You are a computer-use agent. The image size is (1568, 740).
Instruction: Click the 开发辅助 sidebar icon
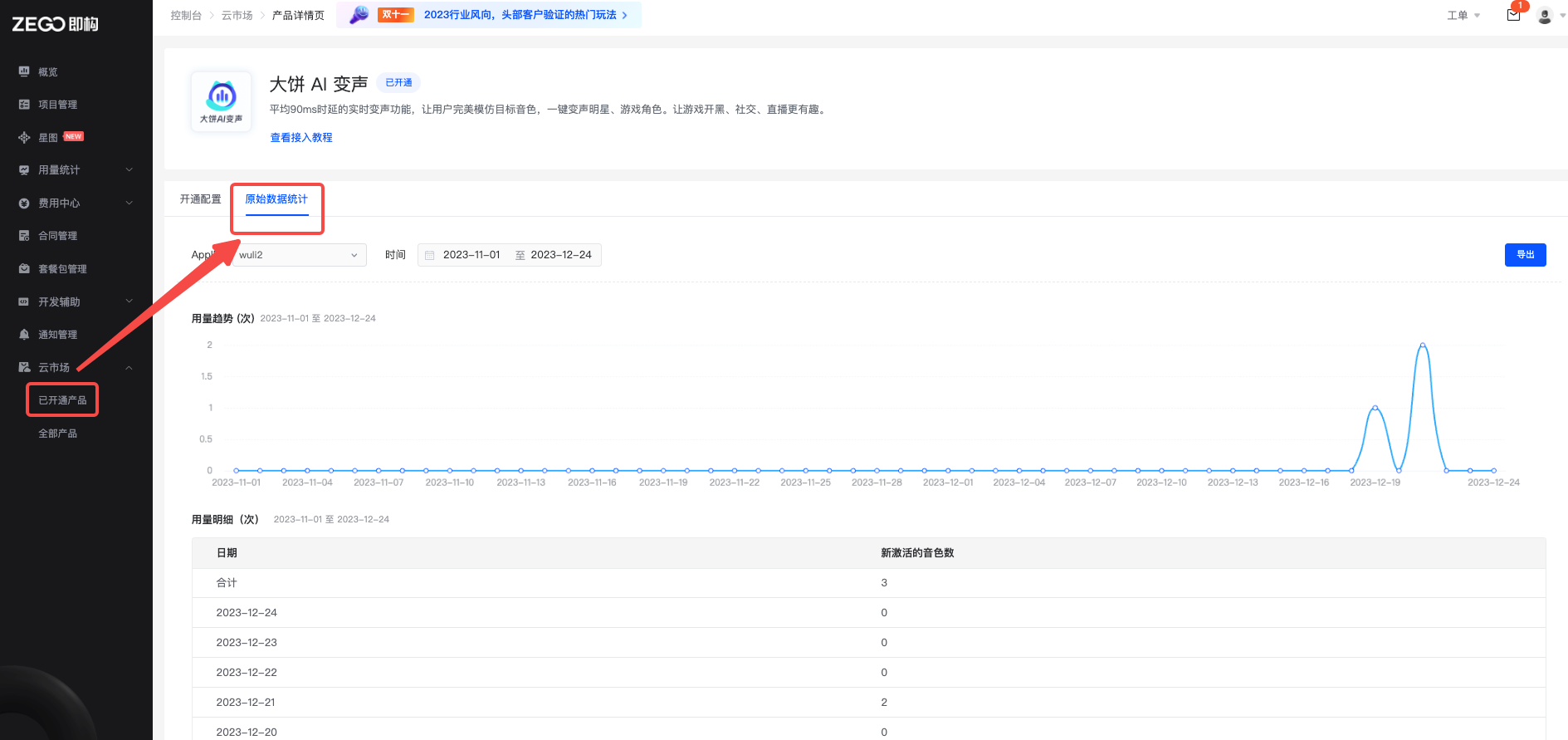24,301
